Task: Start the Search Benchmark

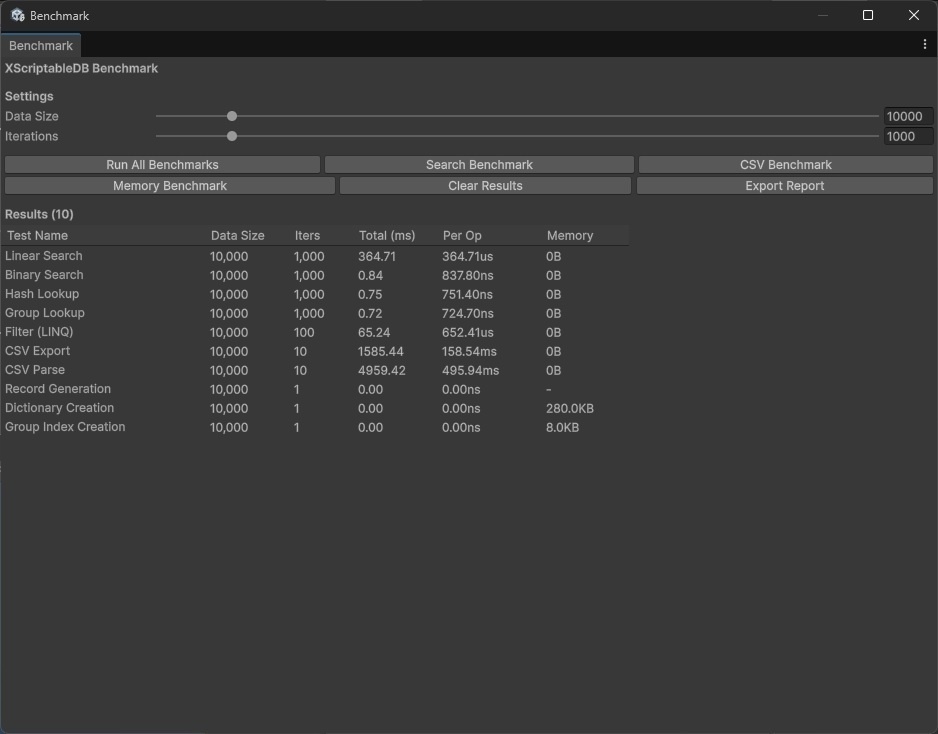Action: pos(479,165)
